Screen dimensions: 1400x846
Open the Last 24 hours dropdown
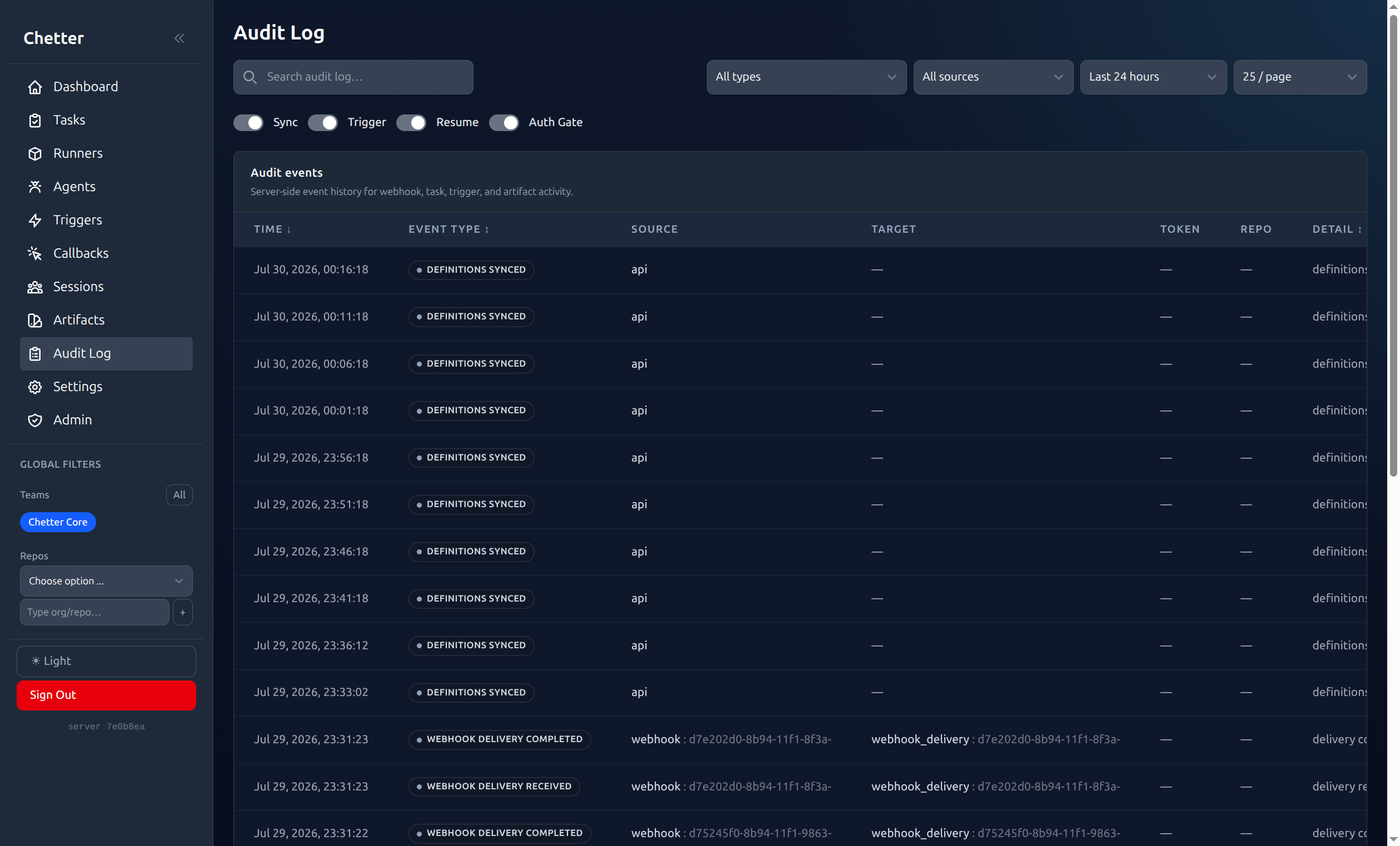pos(1153,77)
